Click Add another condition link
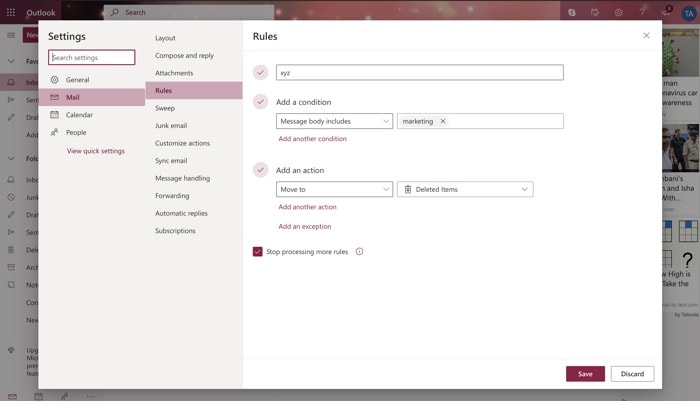The image size is (700, 401). tap(312, 139)
